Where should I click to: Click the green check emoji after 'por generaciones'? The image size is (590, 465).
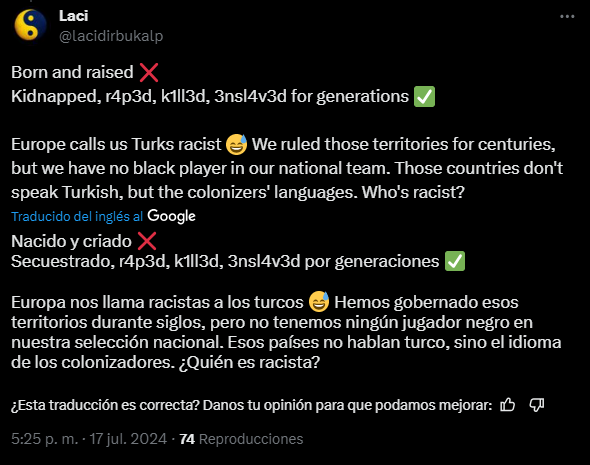[455, 261]
